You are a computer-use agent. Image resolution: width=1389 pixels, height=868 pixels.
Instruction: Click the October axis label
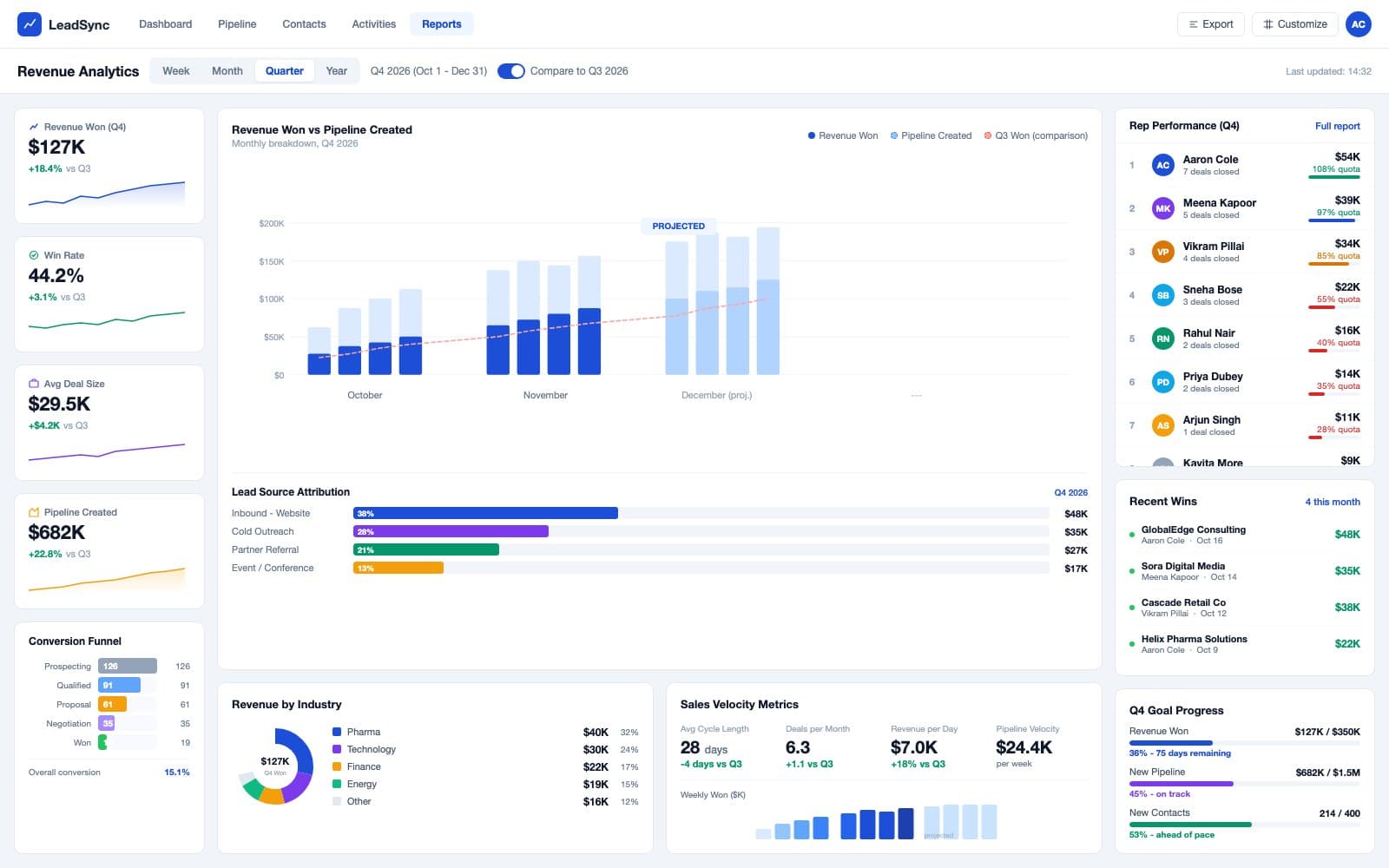[x=365, y=395]
